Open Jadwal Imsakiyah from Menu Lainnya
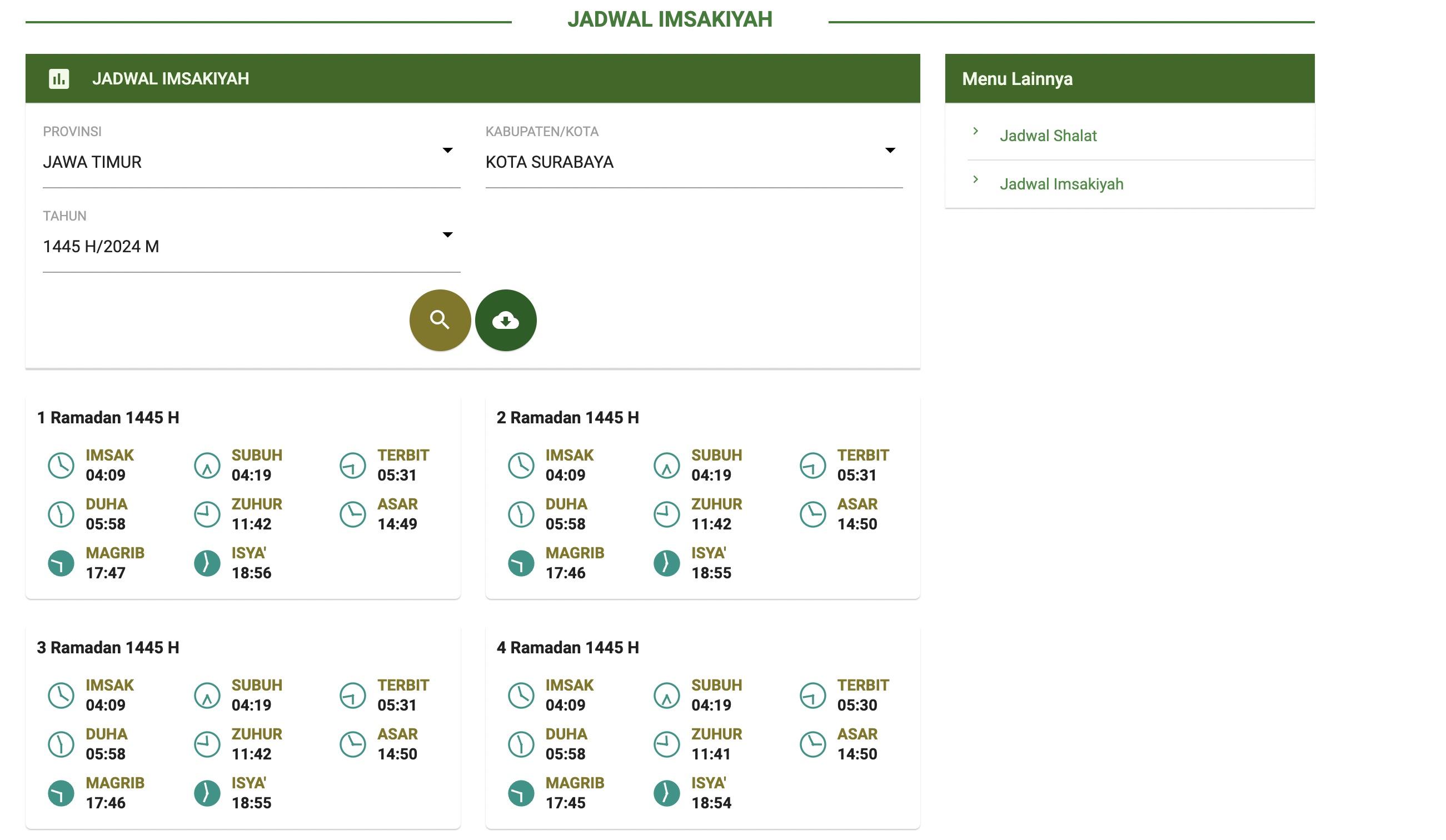 pos(1061,184)
